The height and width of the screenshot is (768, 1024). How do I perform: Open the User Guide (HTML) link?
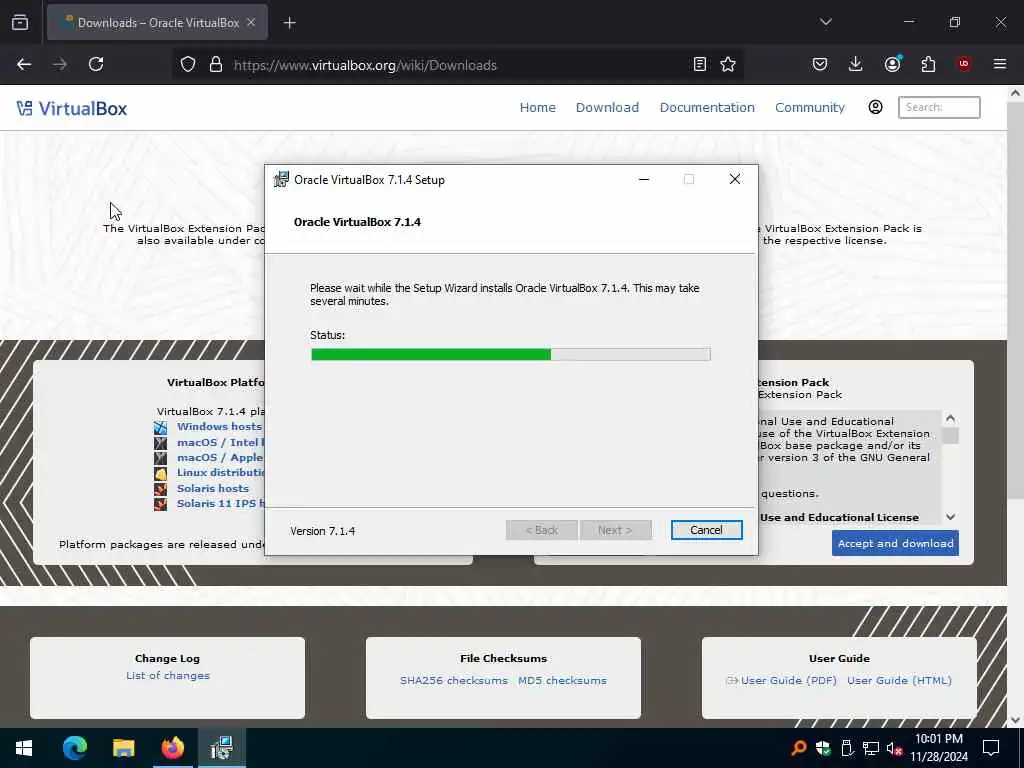click(899, 680)
